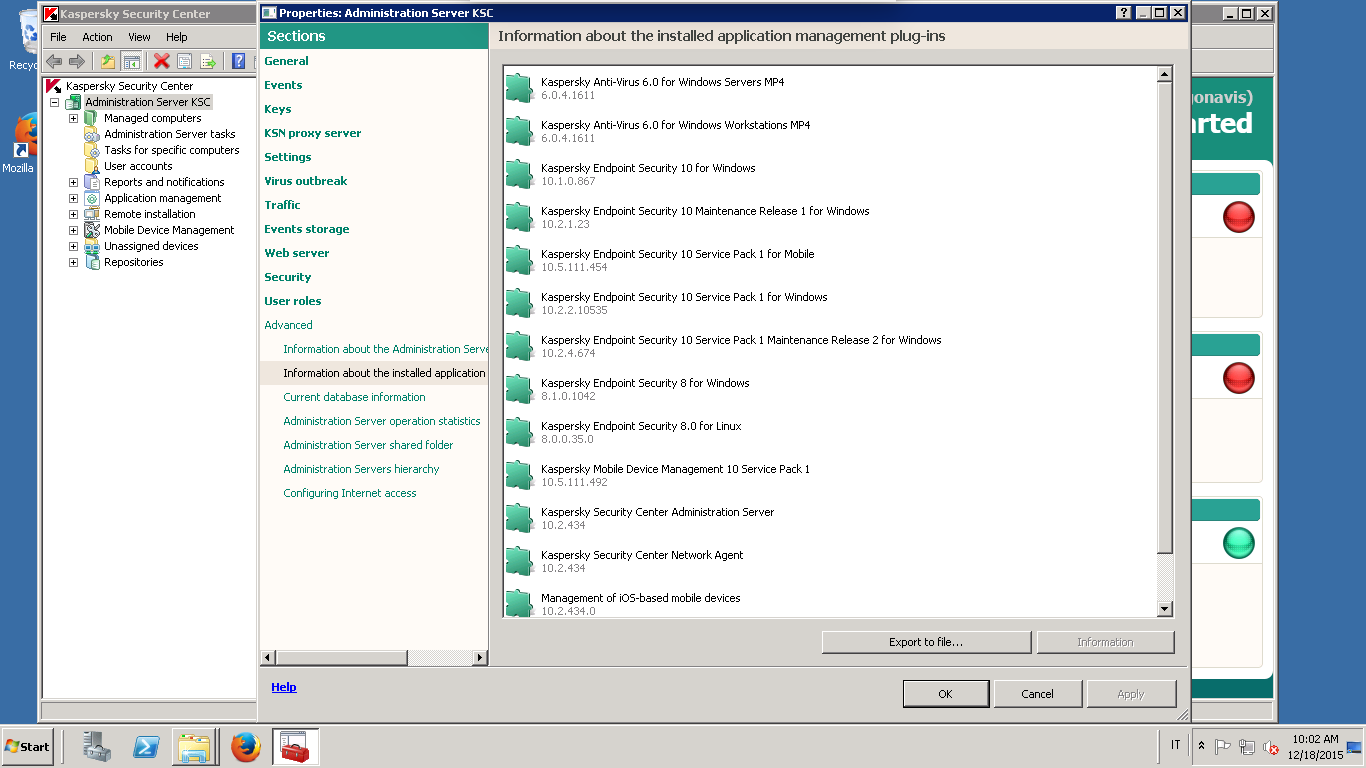Viewport: 1366px width, 768px height.
Task: Select User accounts in the console tree
Action: pos(138,166)
